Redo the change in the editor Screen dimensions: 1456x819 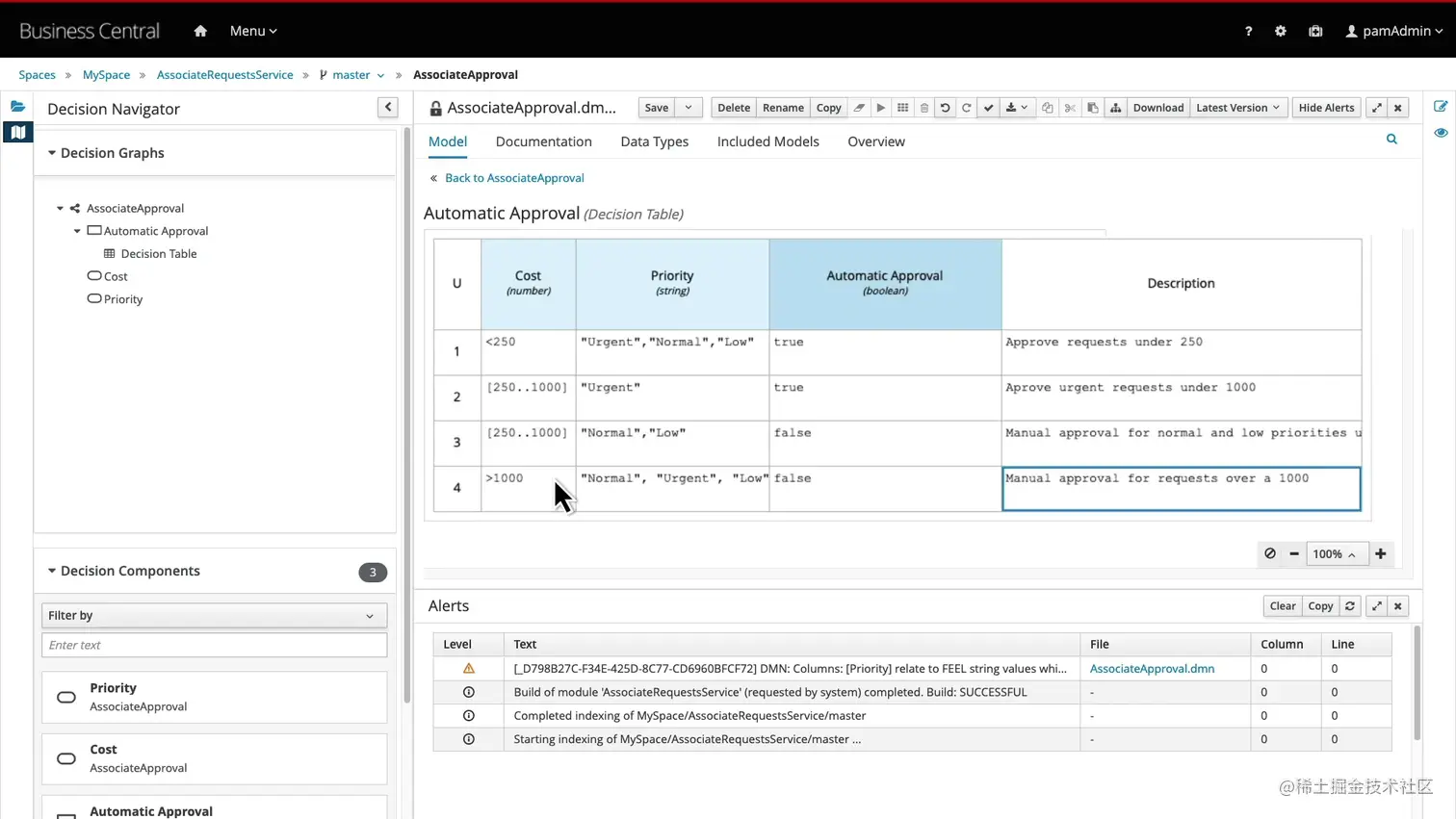point(966,108)
